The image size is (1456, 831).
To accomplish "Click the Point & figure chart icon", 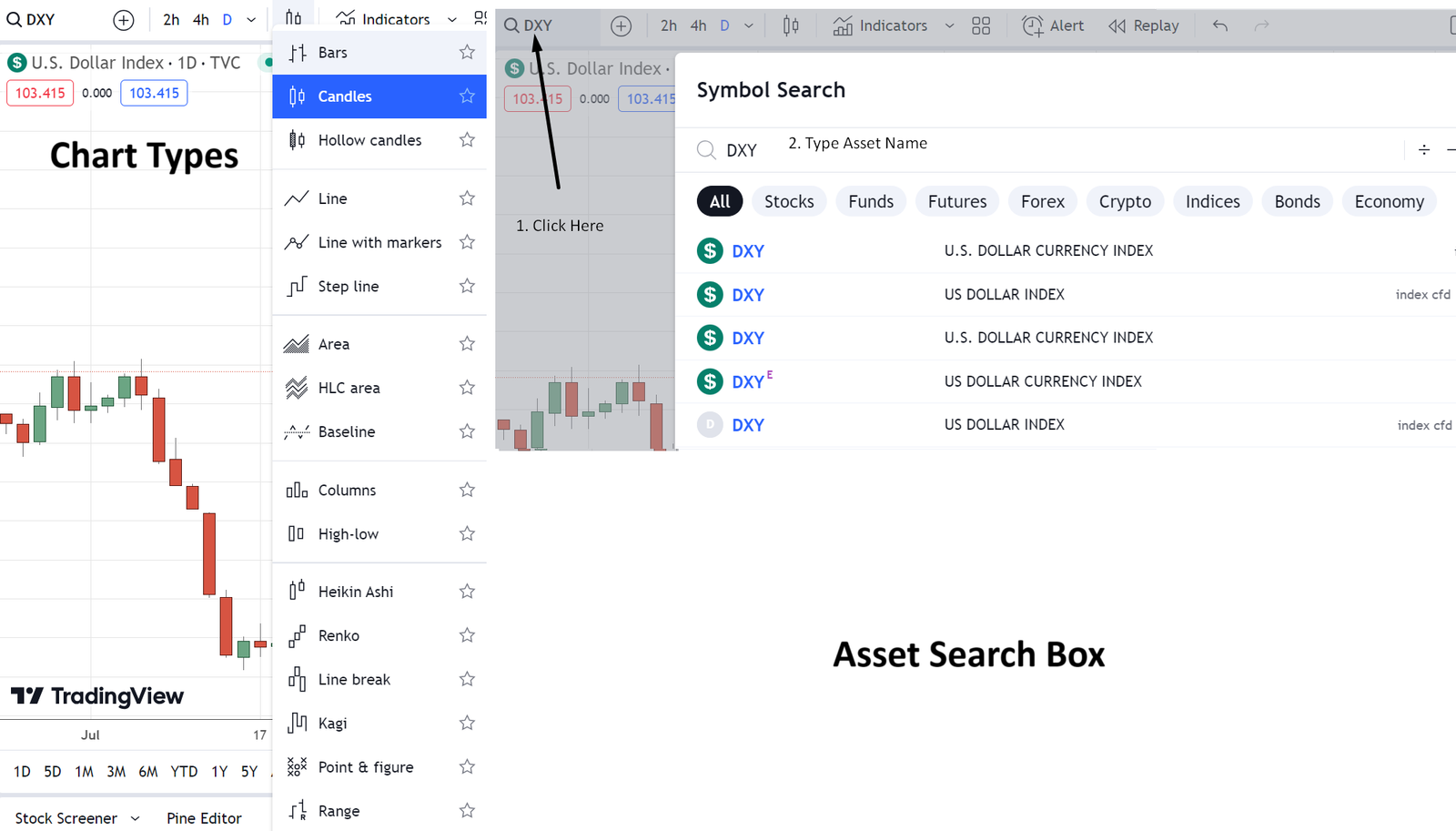I will [297, 766].
